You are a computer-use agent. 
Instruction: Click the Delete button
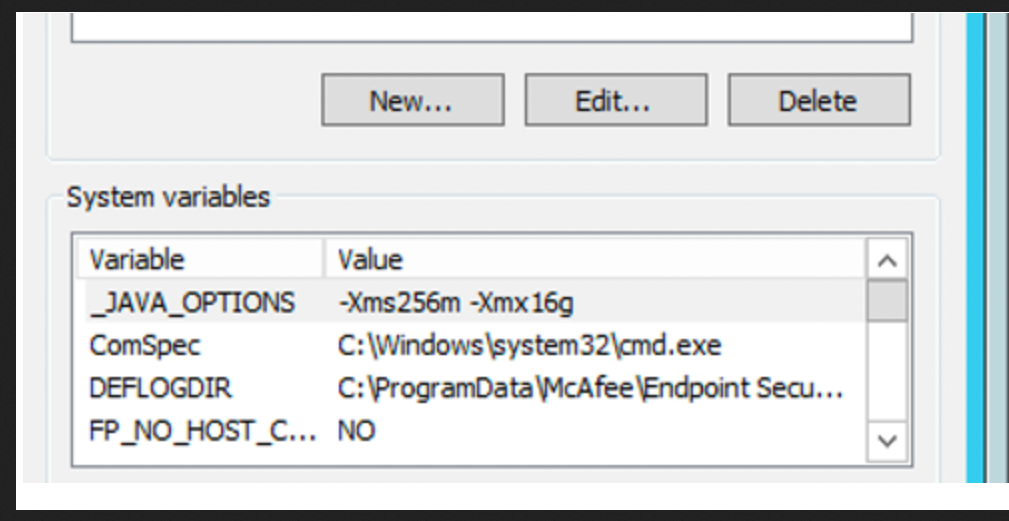819,100
